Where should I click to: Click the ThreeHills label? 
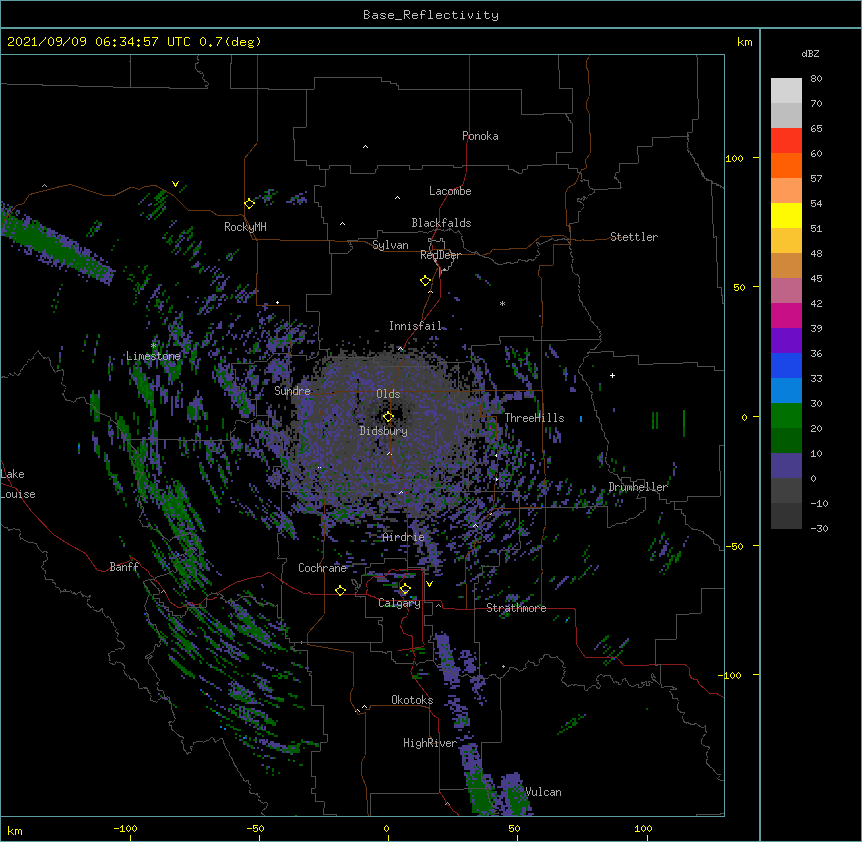534,418
